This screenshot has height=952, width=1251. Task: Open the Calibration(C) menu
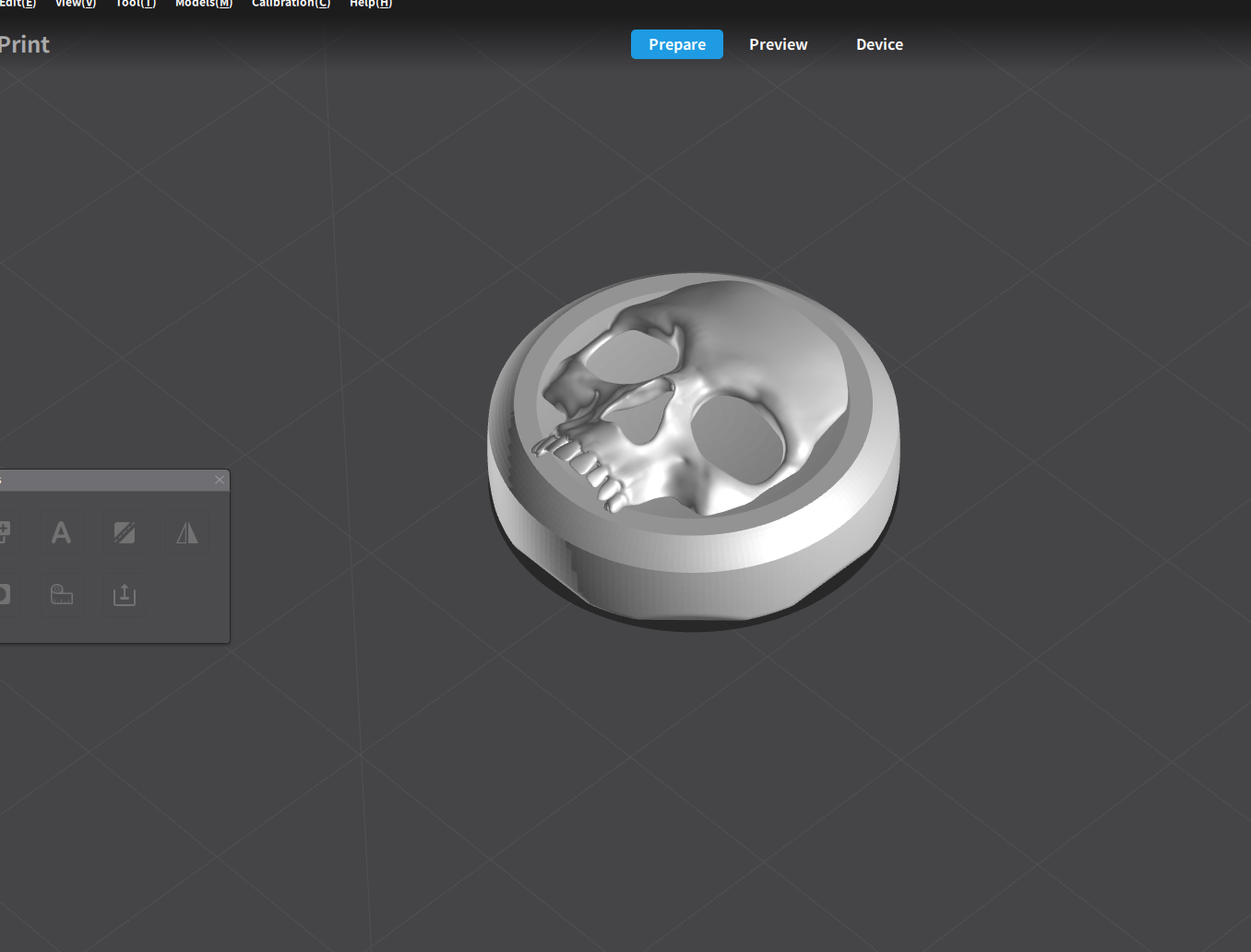tap(291, 4)
